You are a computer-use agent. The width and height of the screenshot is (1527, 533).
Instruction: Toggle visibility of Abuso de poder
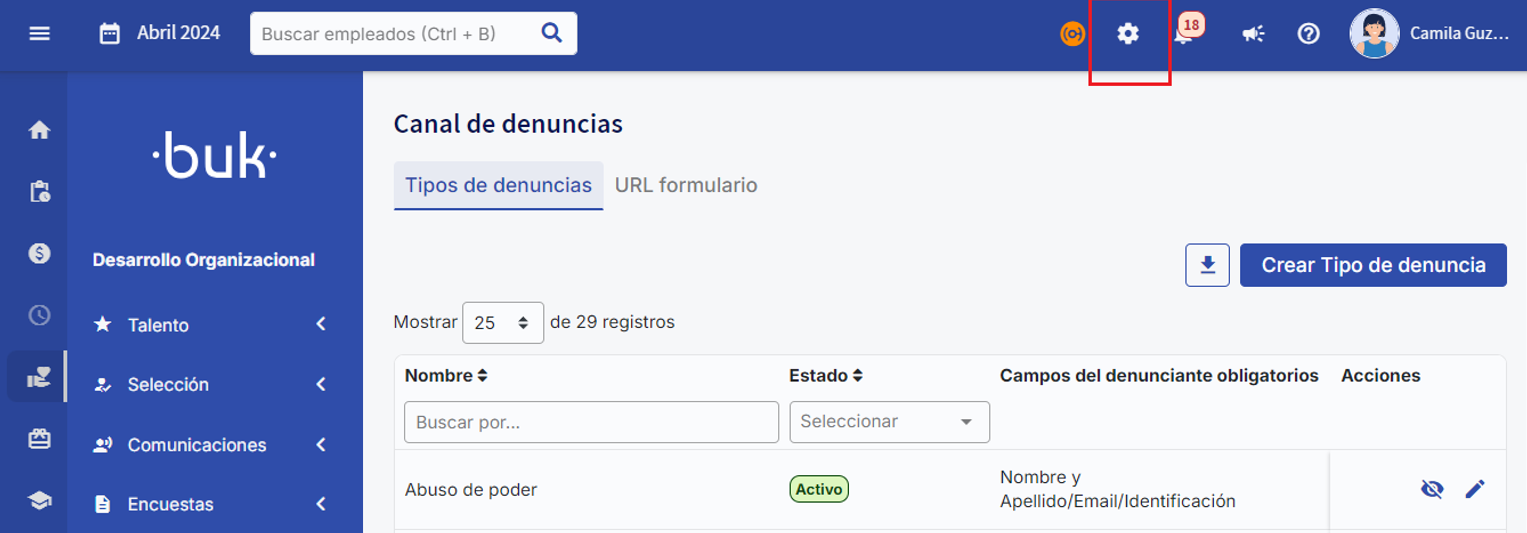[1432, 489]
